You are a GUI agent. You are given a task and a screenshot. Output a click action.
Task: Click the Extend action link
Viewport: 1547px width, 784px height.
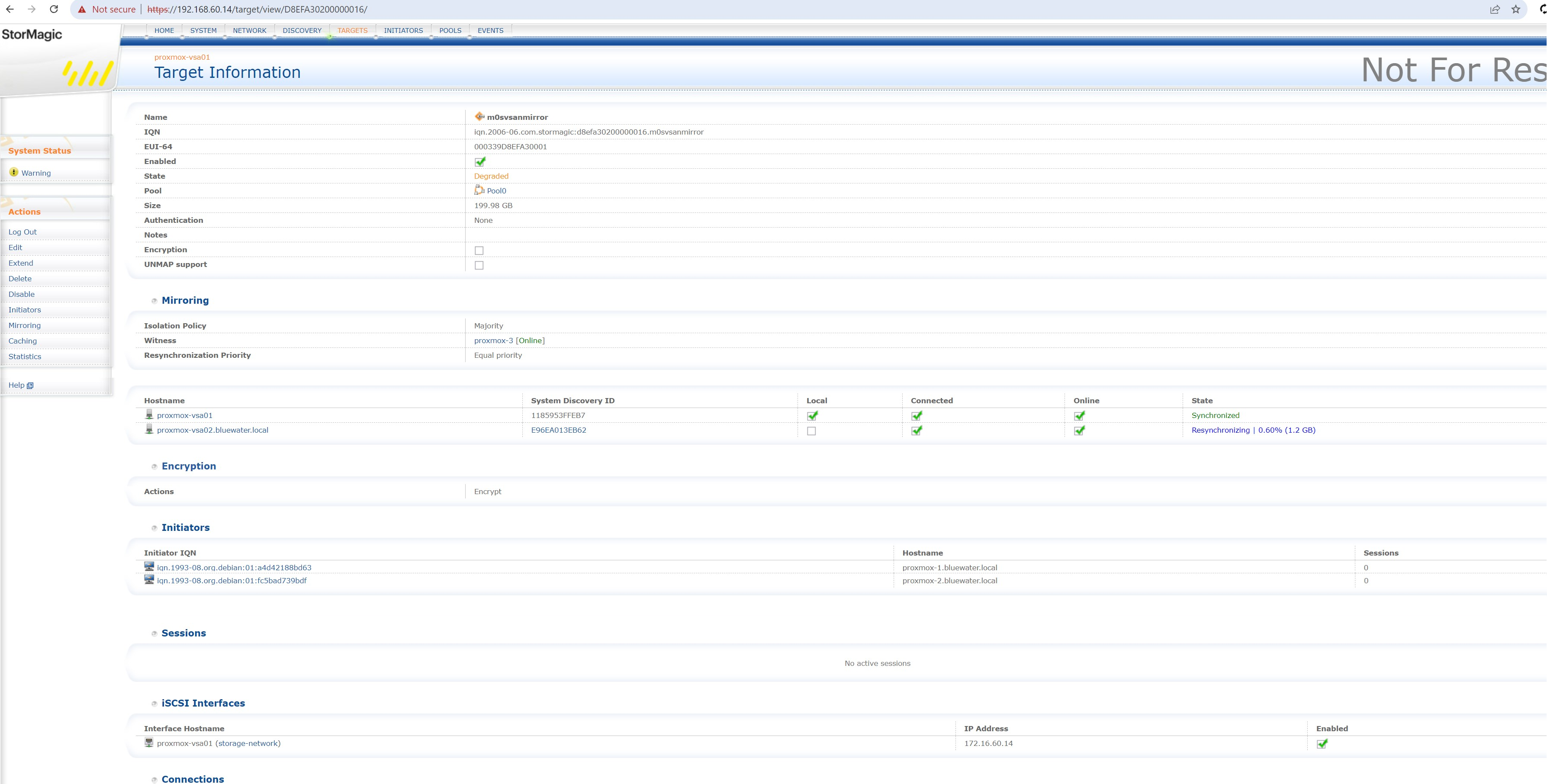[x=20, y=263]
